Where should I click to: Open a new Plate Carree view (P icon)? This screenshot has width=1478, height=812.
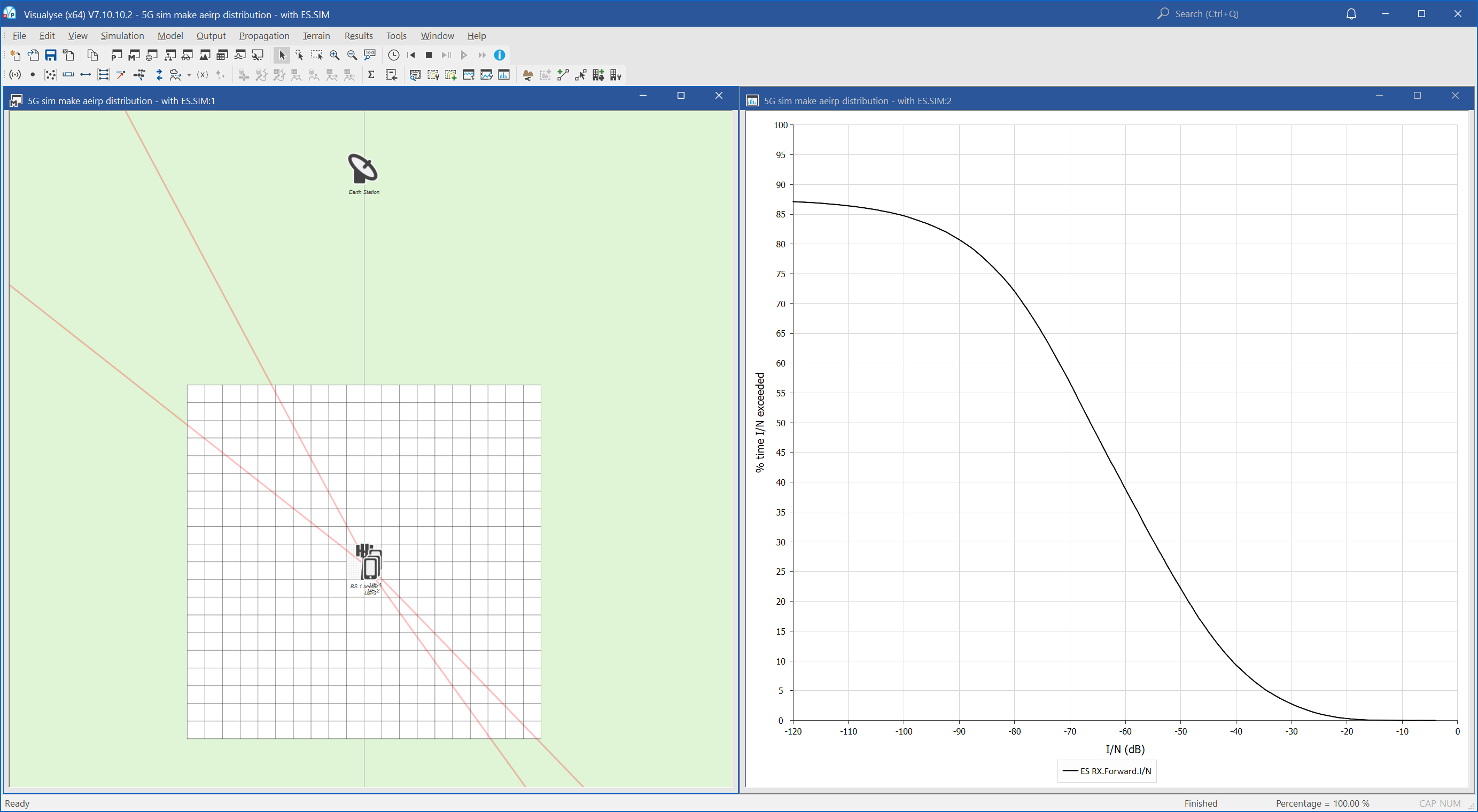[116, 55]
